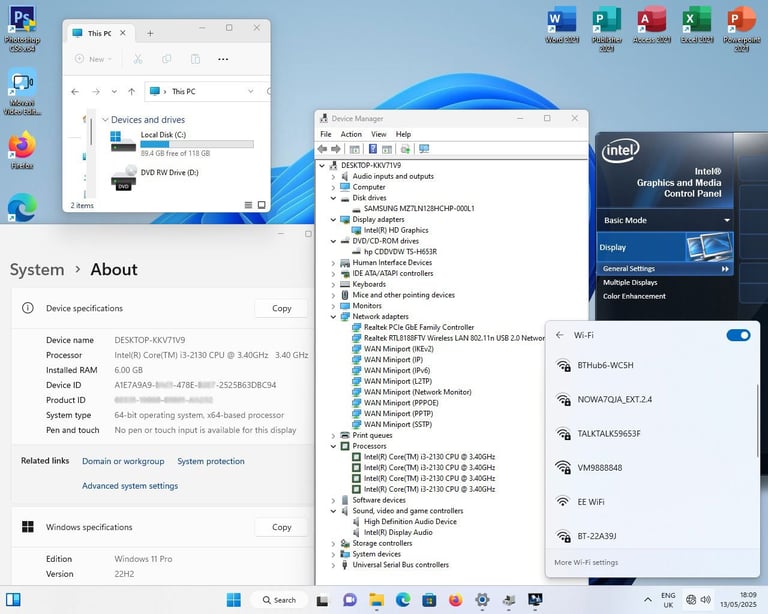The height and width of the screenshot is (614, 768).
Task: Click the Copy icon in File Explorer toolbar
Action: [x=167, y=59]
